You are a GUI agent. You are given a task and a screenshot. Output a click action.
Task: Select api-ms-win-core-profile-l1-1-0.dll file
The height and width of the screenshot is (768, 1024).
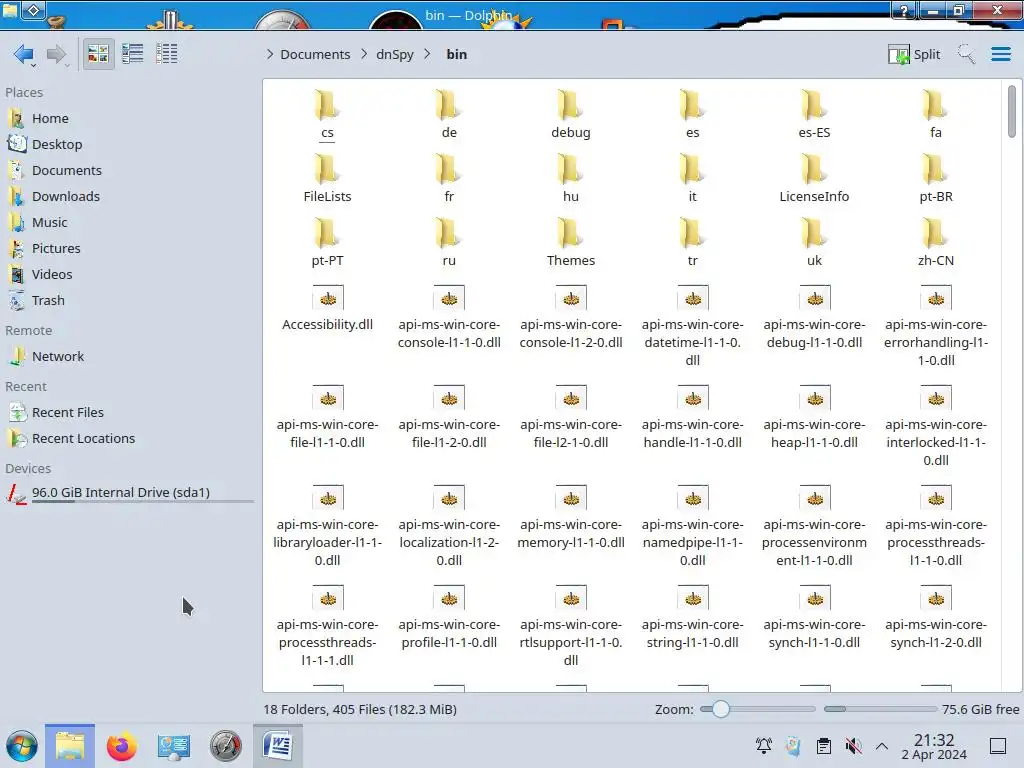pos(449,616)
